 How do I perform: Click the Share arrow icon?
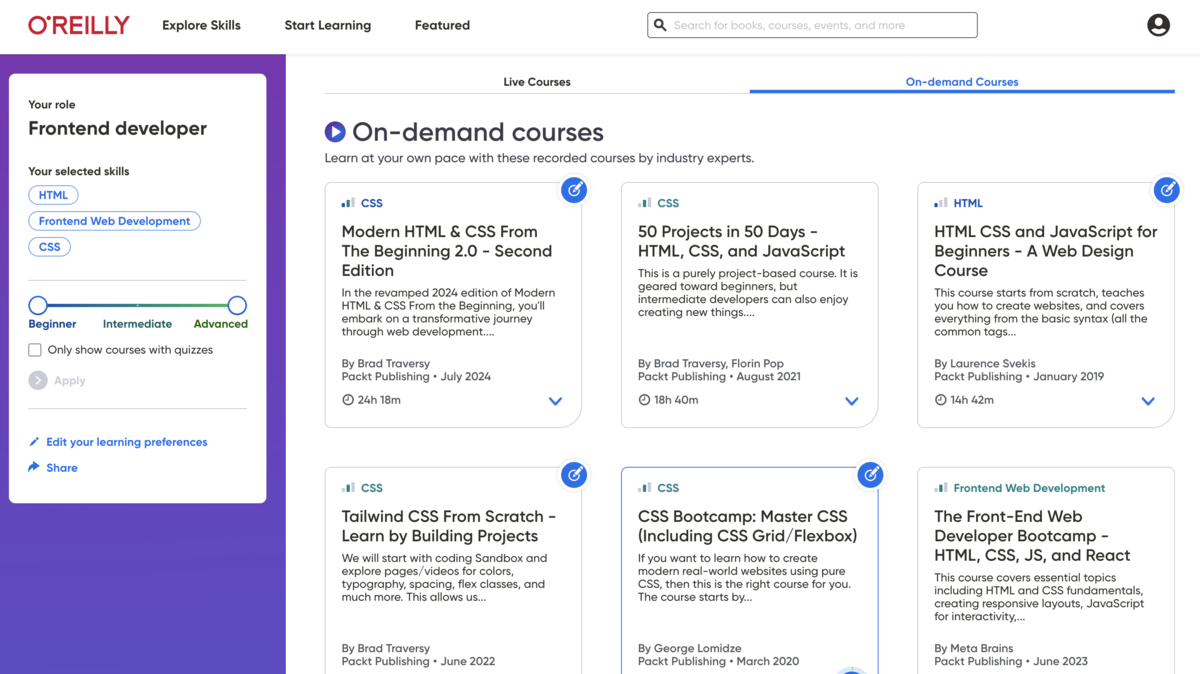click(34, 467)
